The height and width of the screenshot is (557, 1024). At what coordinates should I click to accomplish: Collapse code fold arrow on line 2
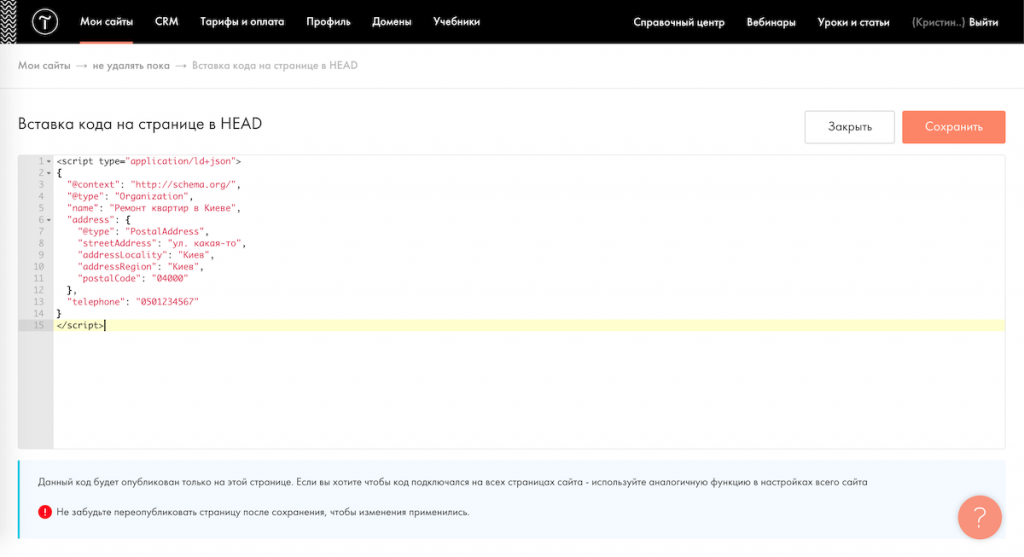pos(49,173)
